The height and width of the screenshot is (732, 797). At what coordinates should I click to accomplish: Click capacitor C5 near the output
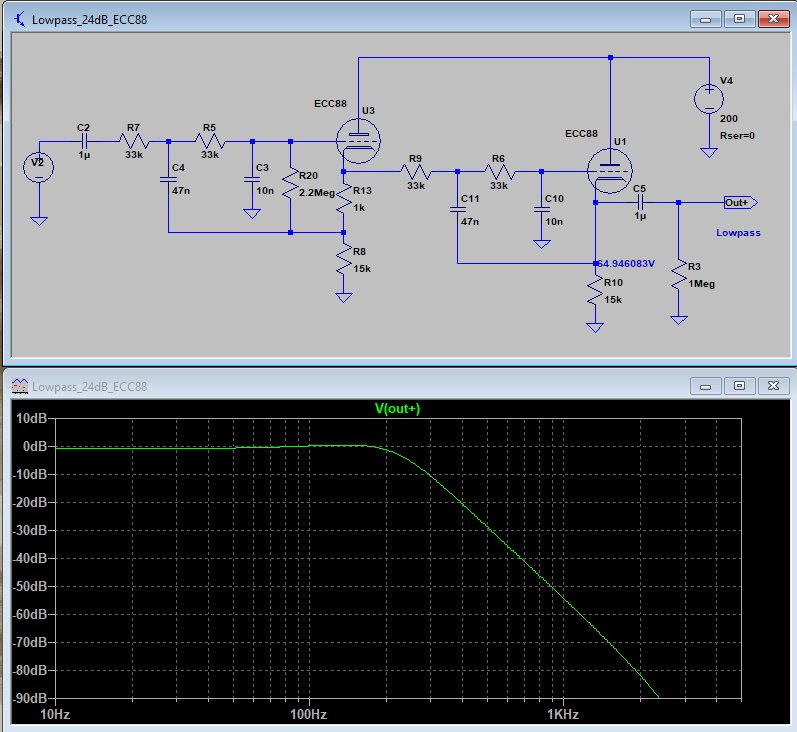640,202
